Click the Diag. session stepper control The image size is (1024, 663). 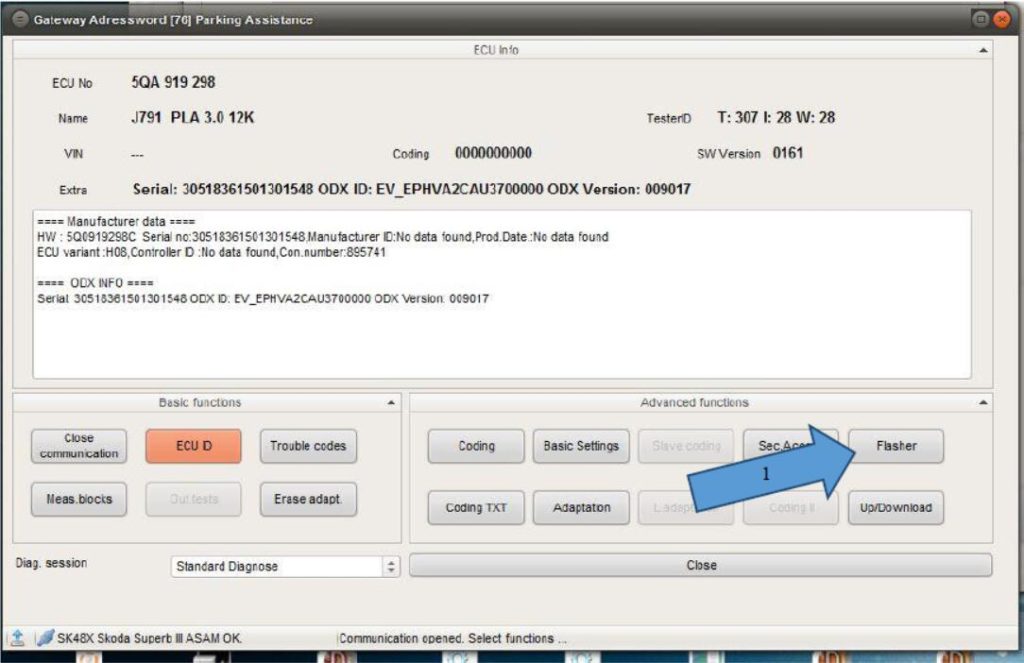[x=393, y=566]
